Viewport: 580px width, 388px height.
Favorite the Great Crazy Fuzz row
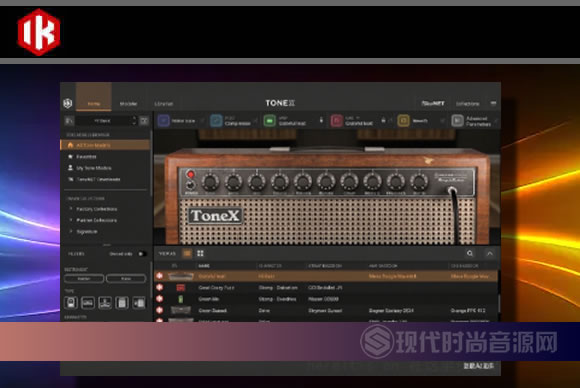(x=160, y=287)
